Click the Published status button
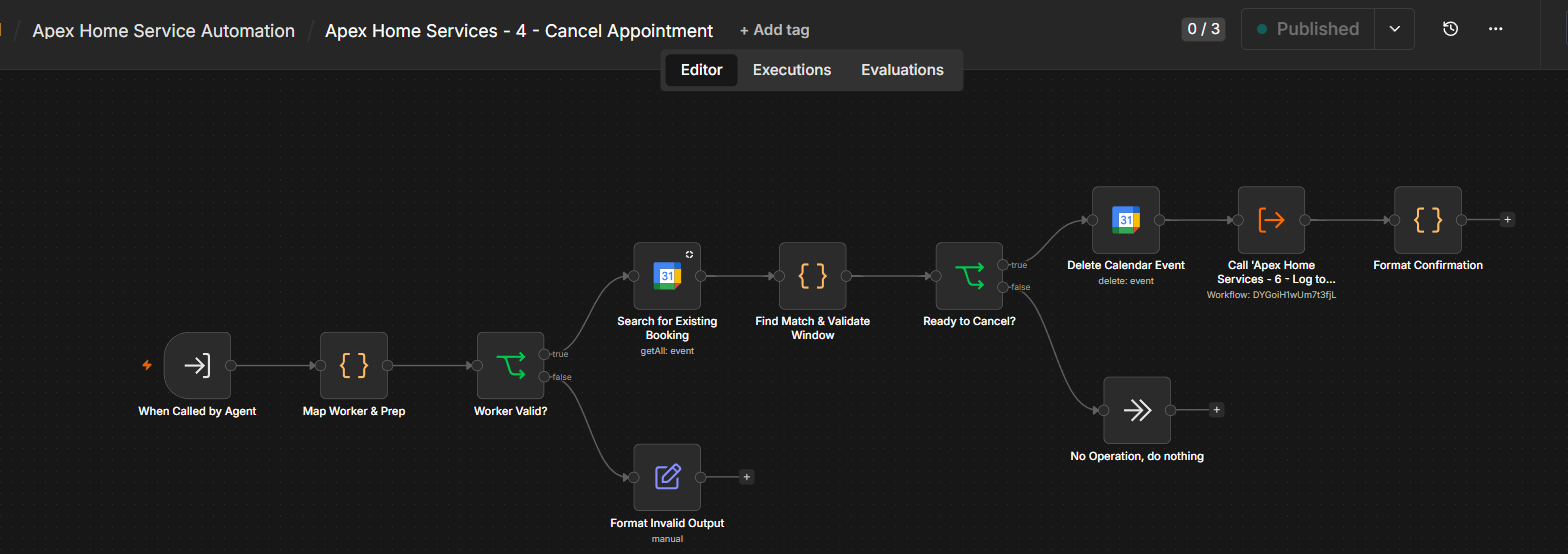The width and height of the screenshot is (1568, 554). click(1308, 29)
